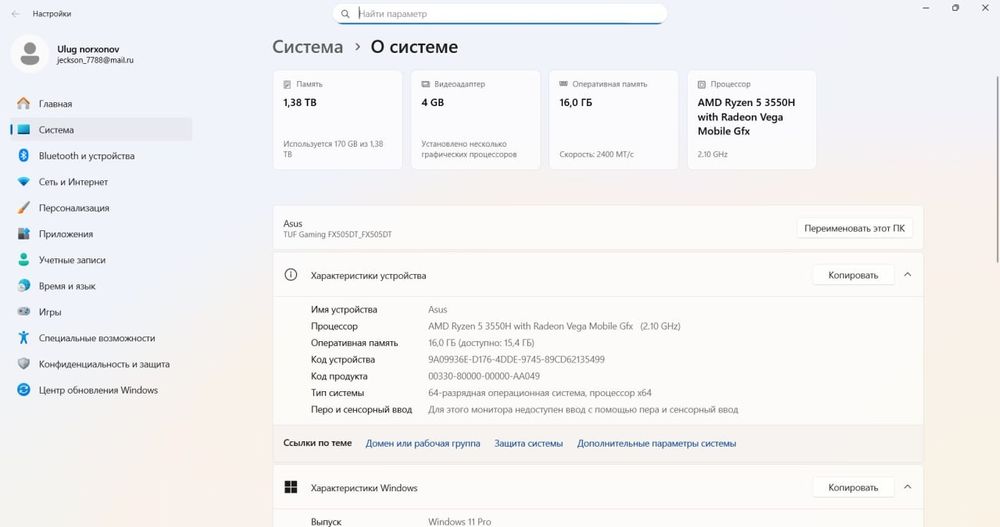Open Учетные записи settings section
The height and width of the screenshot is (527, 1000).
pyautogui.click(x=101, y=260)
